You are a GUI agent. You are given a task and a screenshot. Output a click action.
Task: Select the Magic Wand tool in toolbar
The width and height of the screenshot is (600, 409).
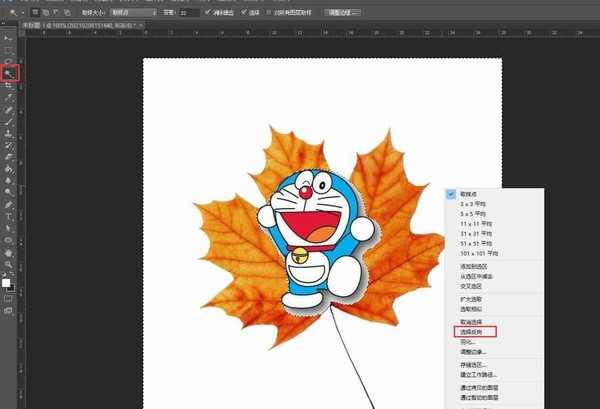coord(9,73)
